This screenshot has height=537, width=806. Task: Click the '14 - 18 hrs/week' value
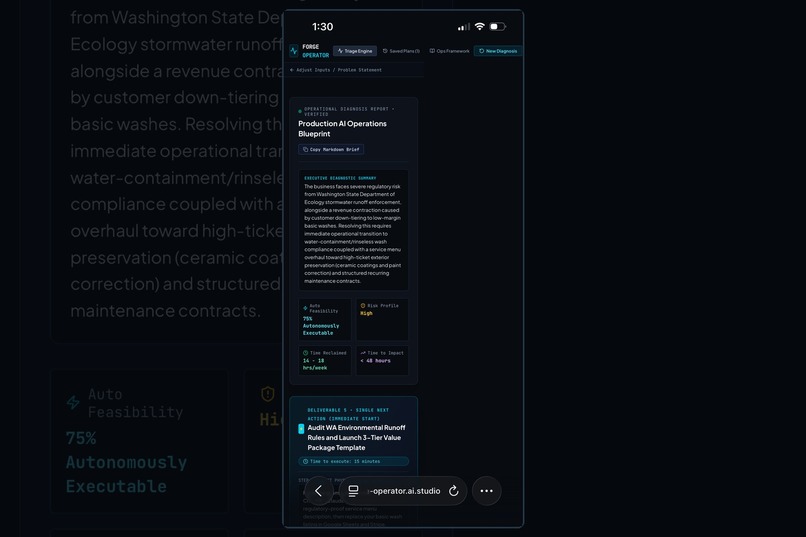(315, 364)
